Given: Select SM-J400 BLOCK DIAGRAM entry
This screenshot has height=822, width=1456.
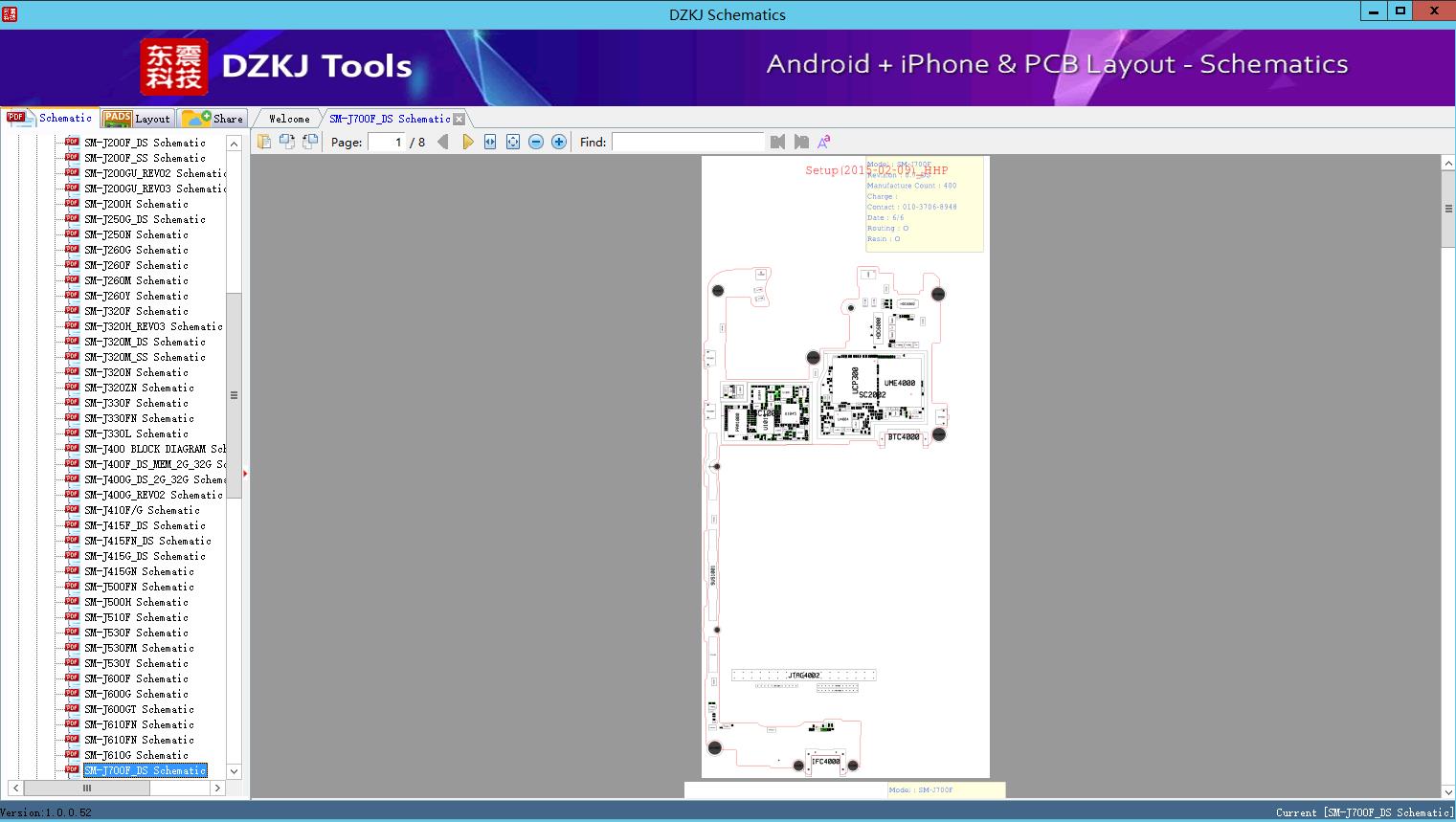Looking at the screenshot, I should tap(155, 449).
